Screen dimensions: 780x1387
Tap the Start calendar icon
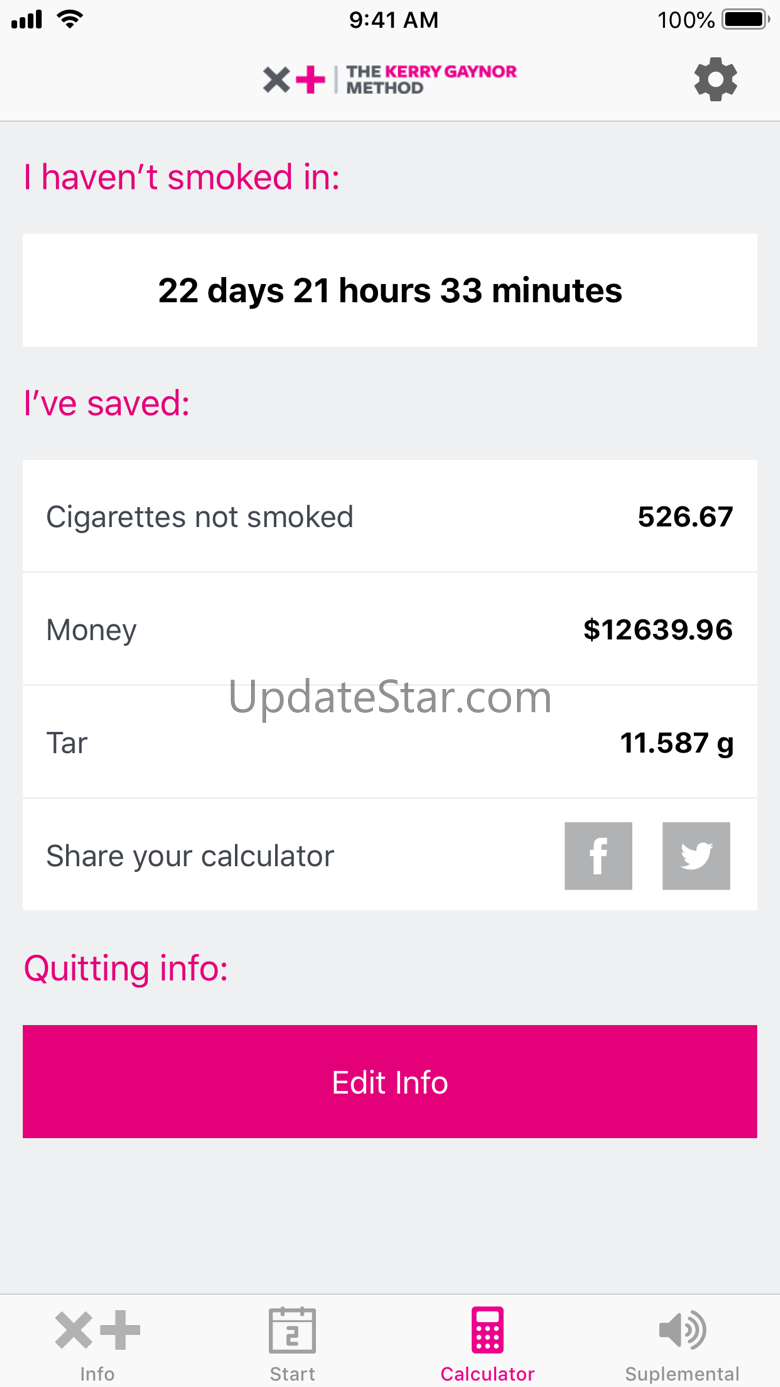292,1330
